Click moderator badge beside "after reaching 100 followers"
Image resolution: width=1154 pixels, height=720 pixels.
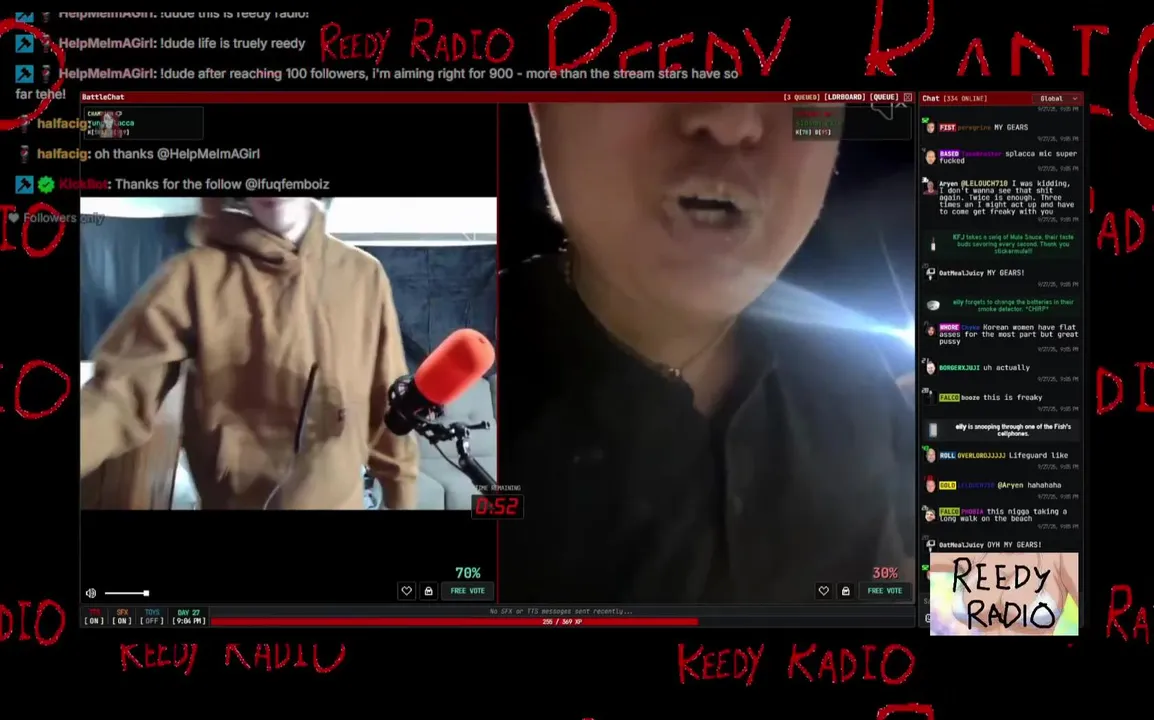(24, 74)
